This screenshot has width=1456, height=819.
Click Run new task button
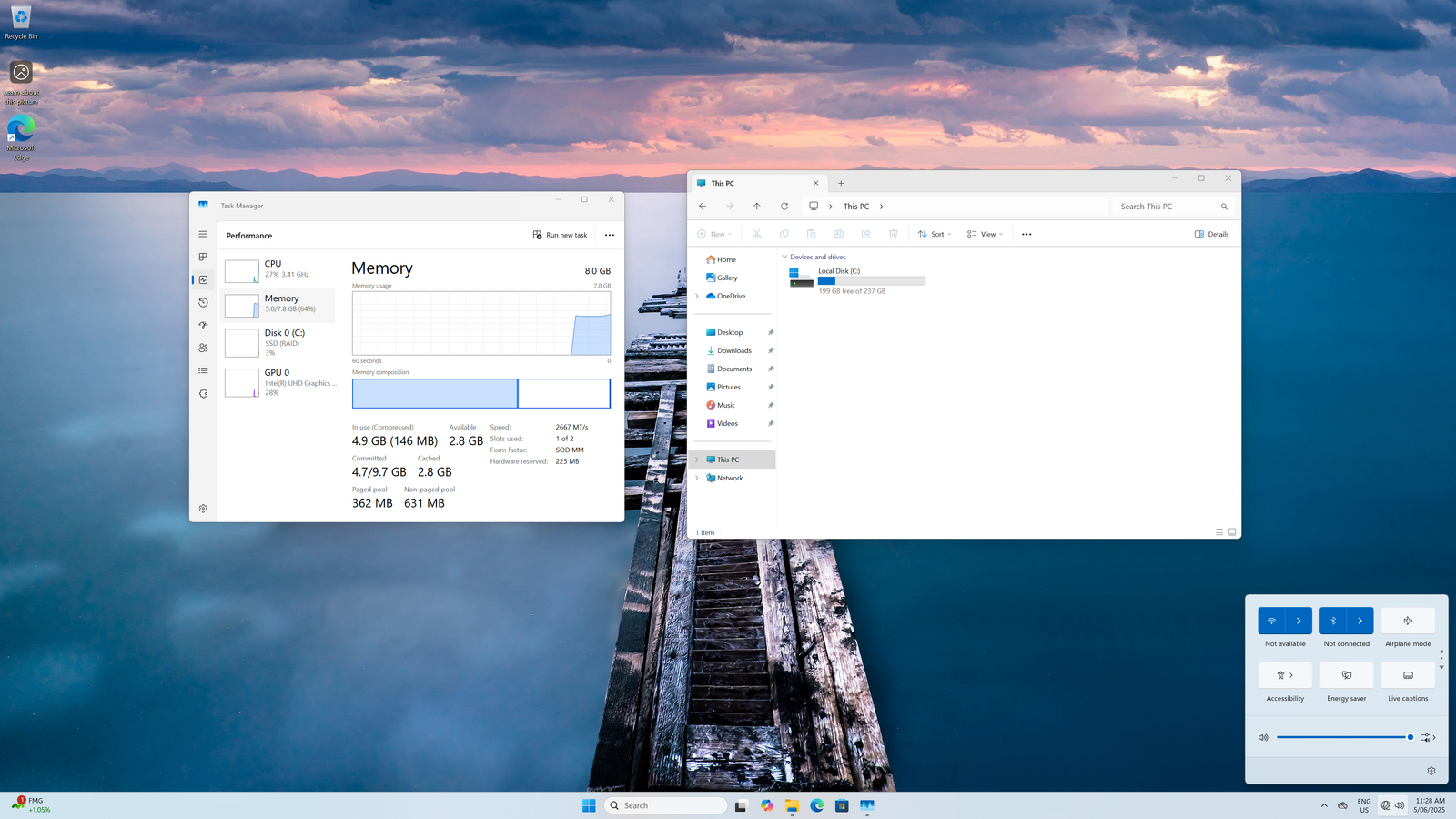tap(561, 235)
